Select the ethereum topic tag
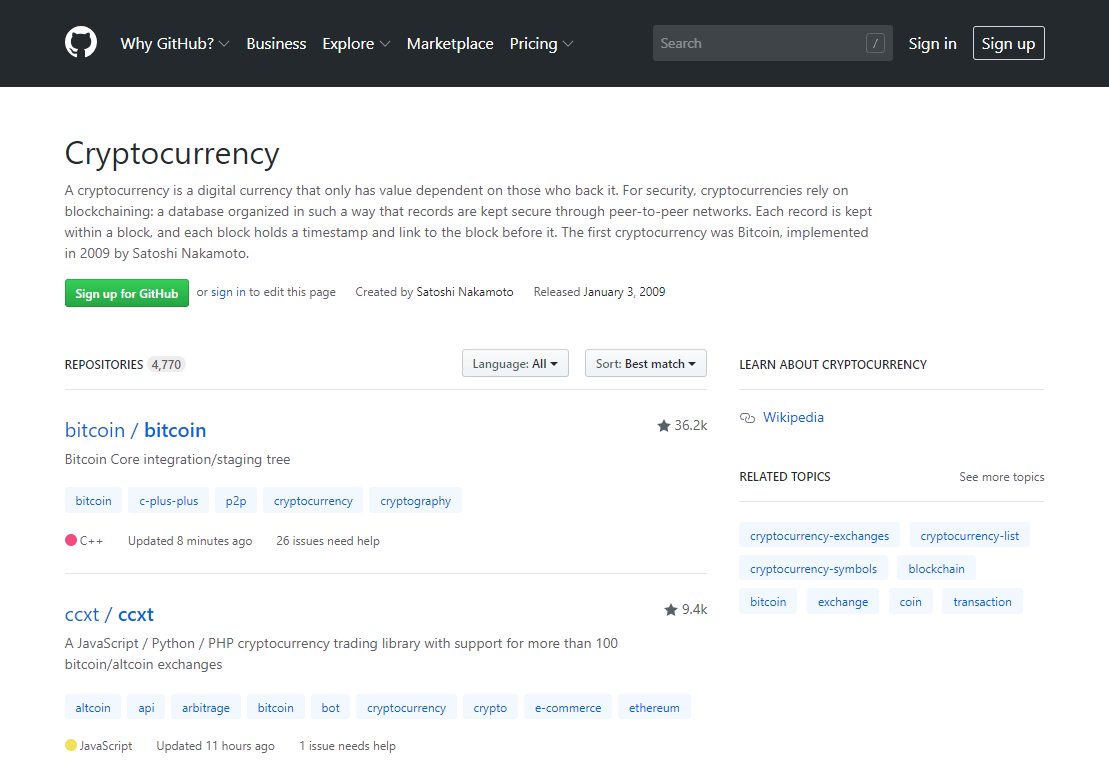 pos(654,707)
